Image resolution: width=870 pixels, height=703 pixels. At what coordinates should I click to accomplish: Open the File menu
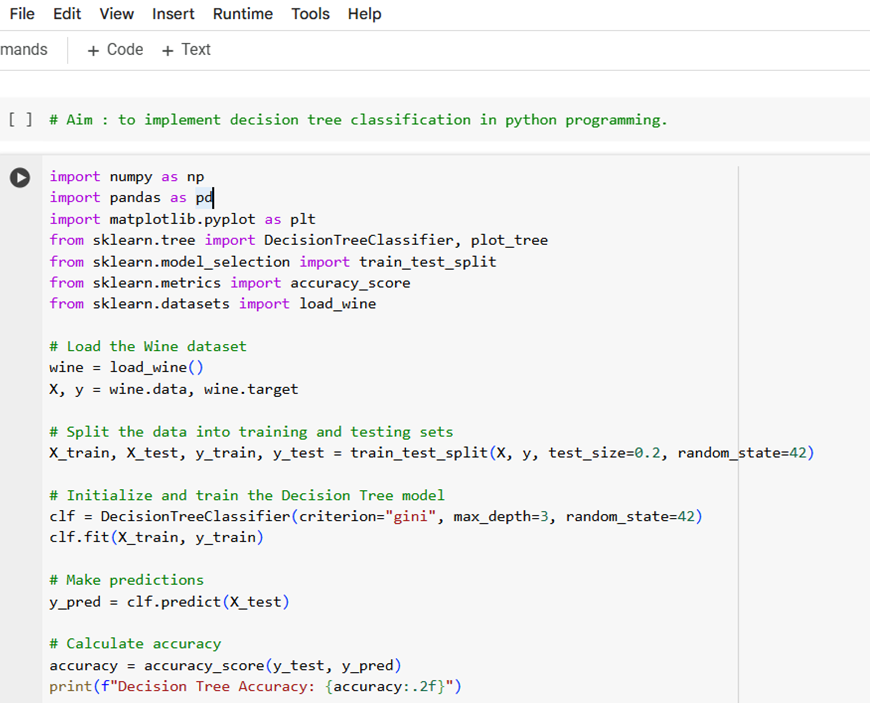point(22,14)
